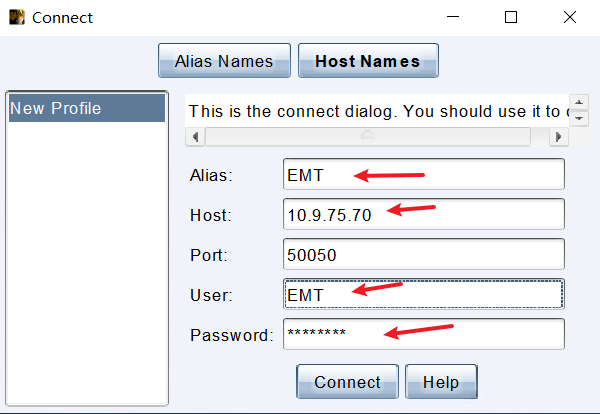This screenshot has width=600, height=414.
Task: Select the Port field containing 50050
Action: click(423, 254)
